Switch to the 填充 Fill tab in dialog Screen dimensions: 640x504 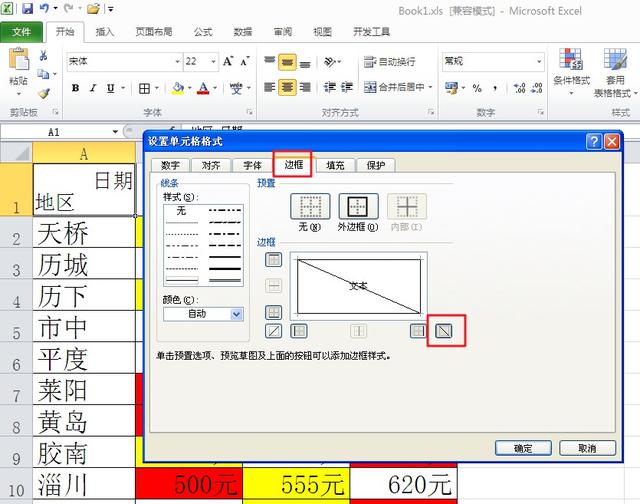(x=335, y=165)
